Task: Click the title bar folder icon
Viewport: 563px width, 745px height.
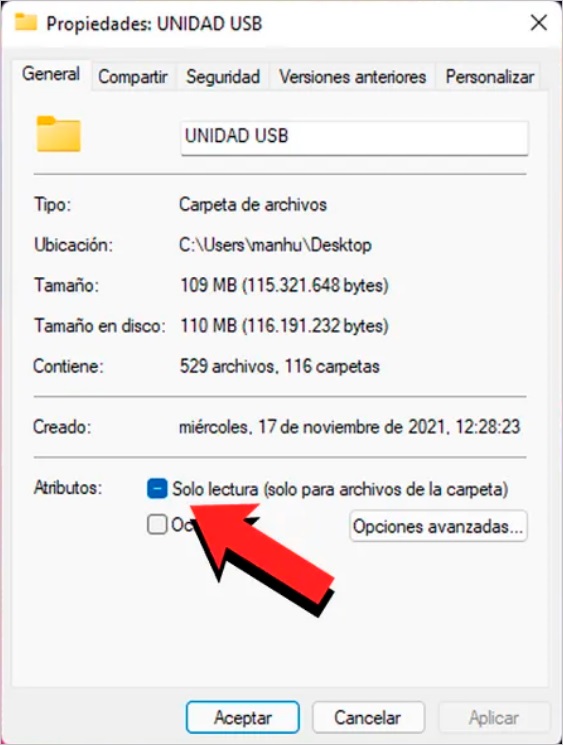Action: (x=26, y=22)
